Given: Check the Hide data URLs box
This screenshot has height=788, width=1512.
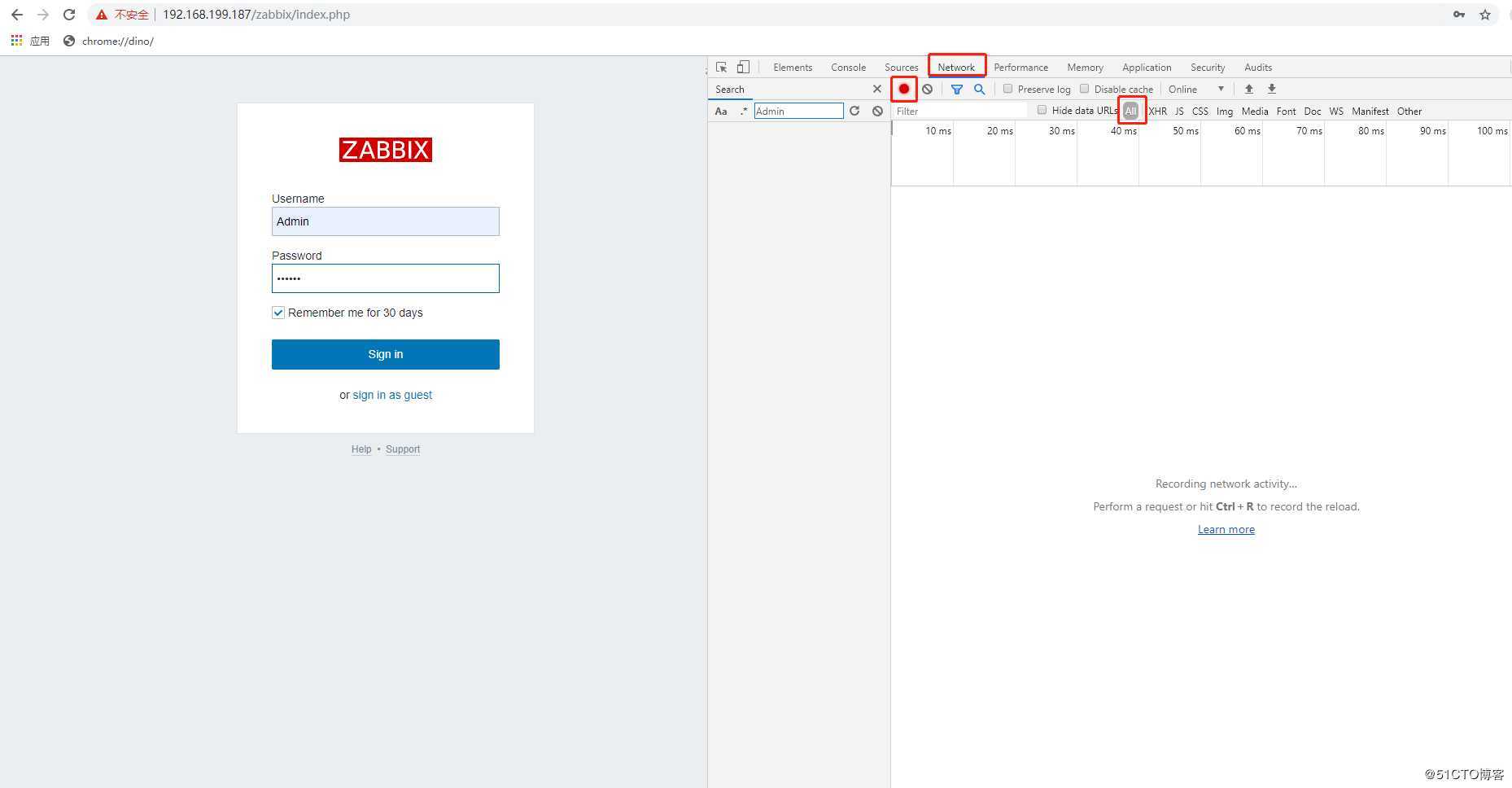Looking at the screenshot, I should [x=1042, y=110].
